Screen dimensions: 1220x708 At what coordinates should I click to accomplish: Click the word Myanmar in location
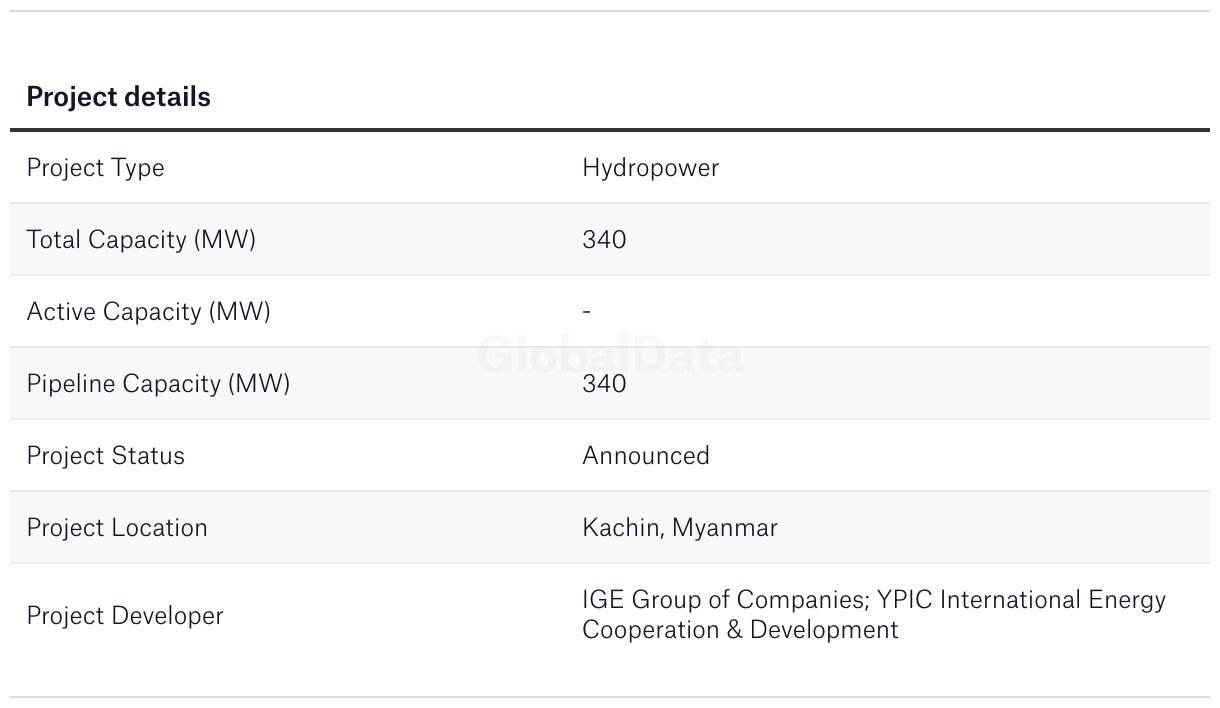click(x=725, y=528)
